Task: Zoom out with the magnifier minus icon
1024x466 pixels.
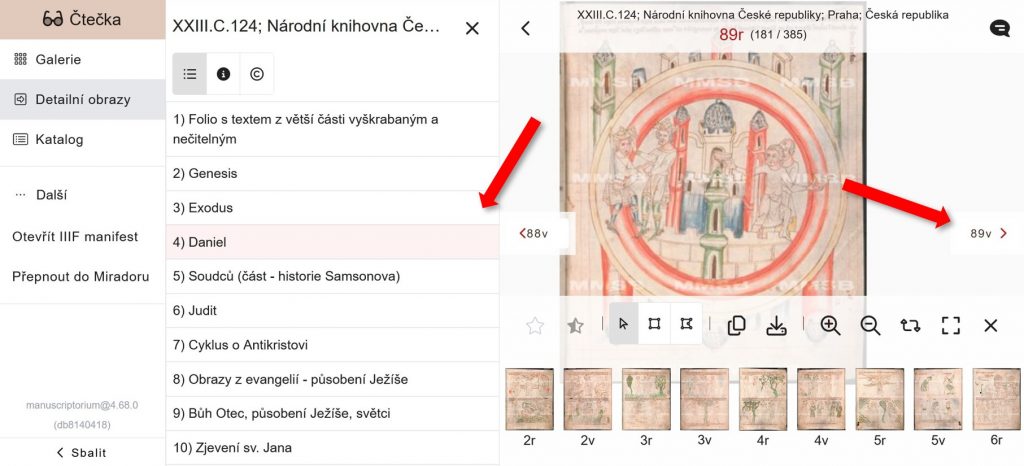Action: pos(870,325)
